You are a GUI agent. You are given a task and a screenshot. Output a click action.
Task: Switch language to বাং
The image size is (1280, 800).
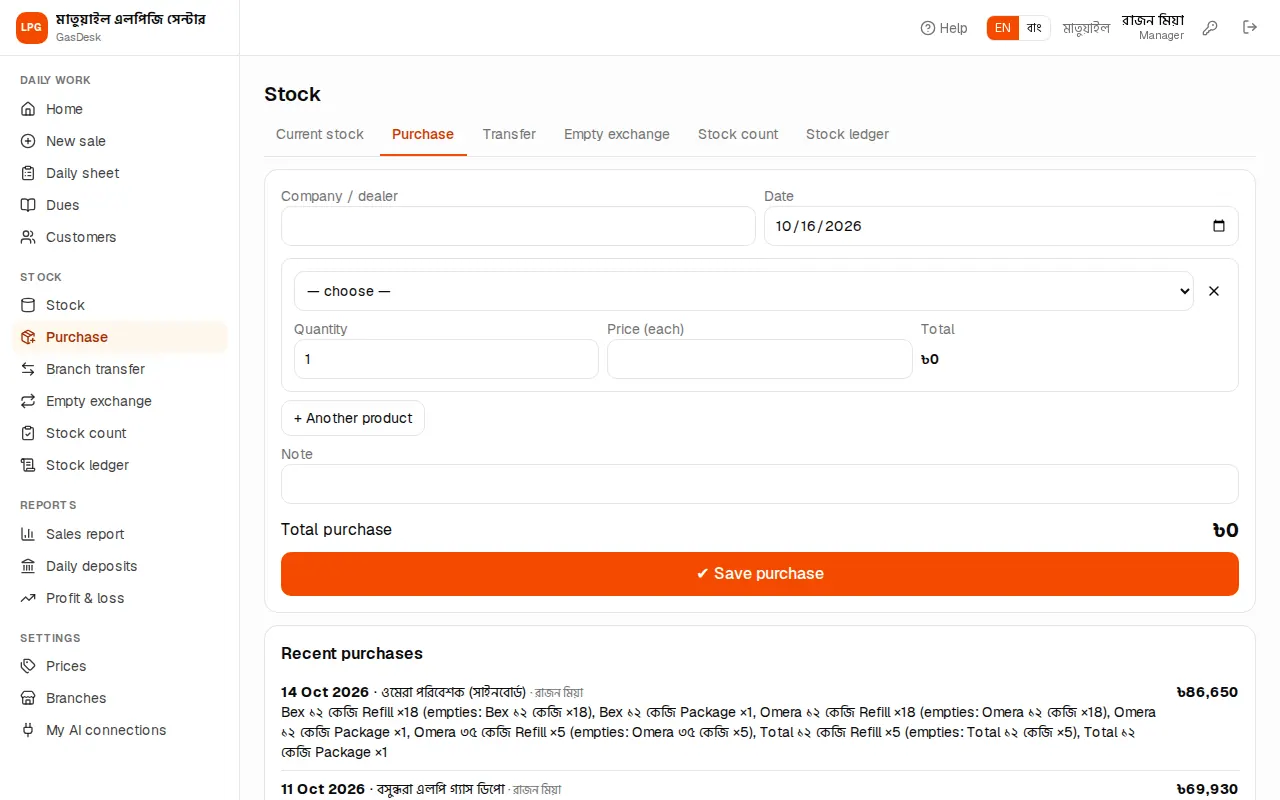pos(1034,28)
